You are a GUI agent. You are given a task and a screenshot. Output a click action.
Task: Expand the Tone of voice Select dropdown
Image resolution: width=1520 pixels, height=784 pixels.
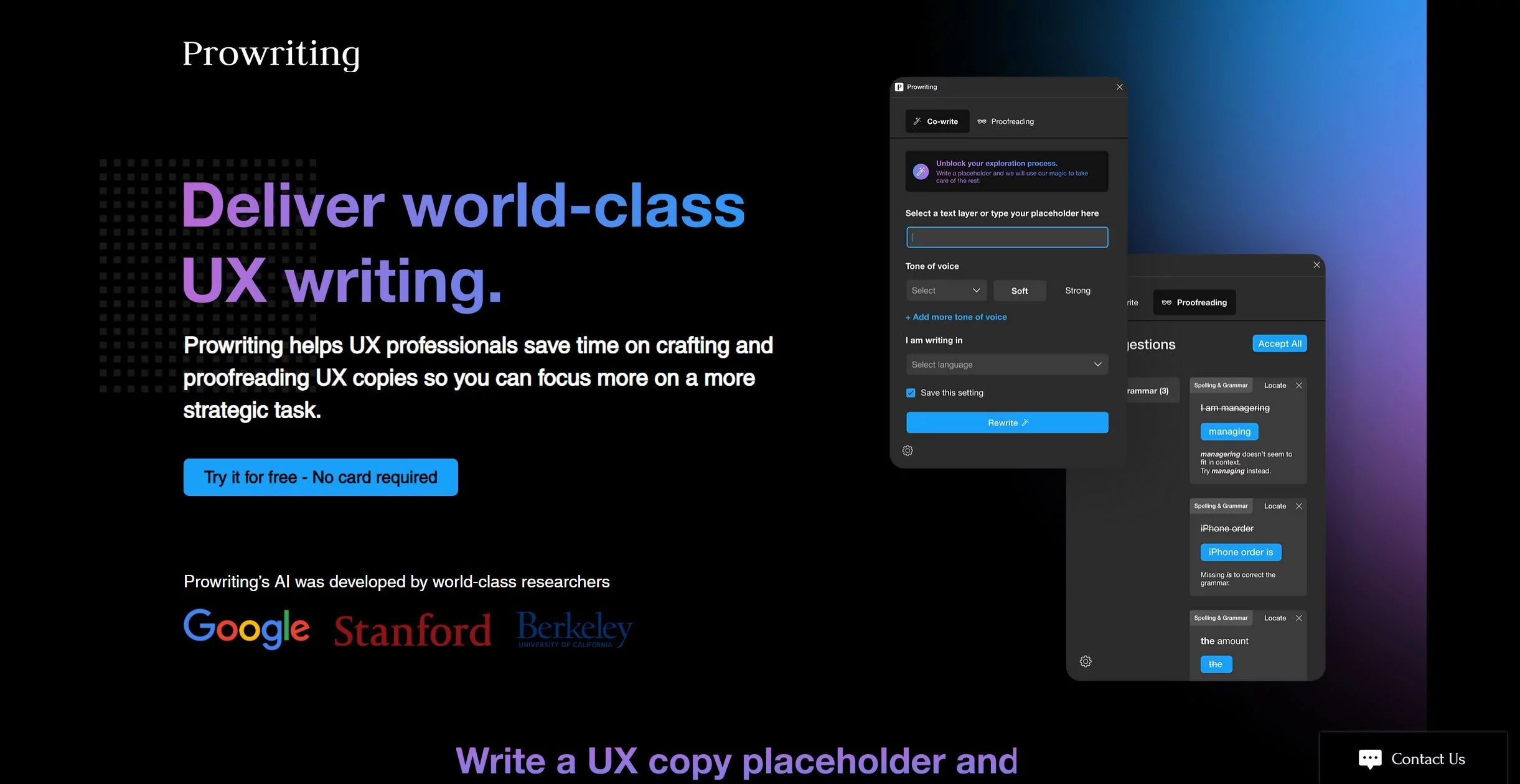coord(945,290)
